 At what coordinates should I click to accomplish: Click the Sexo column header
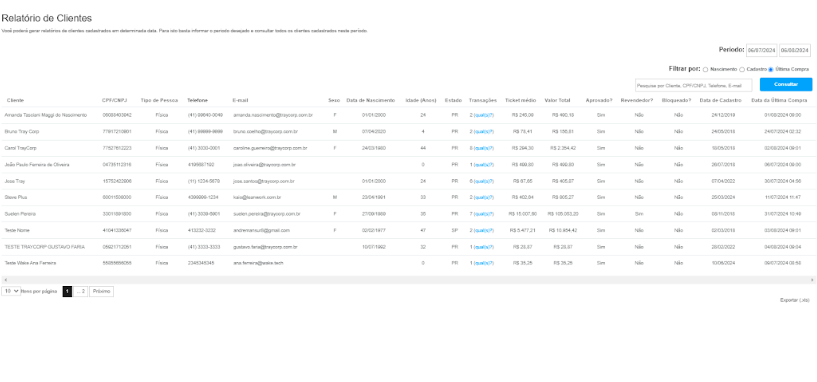334,100
